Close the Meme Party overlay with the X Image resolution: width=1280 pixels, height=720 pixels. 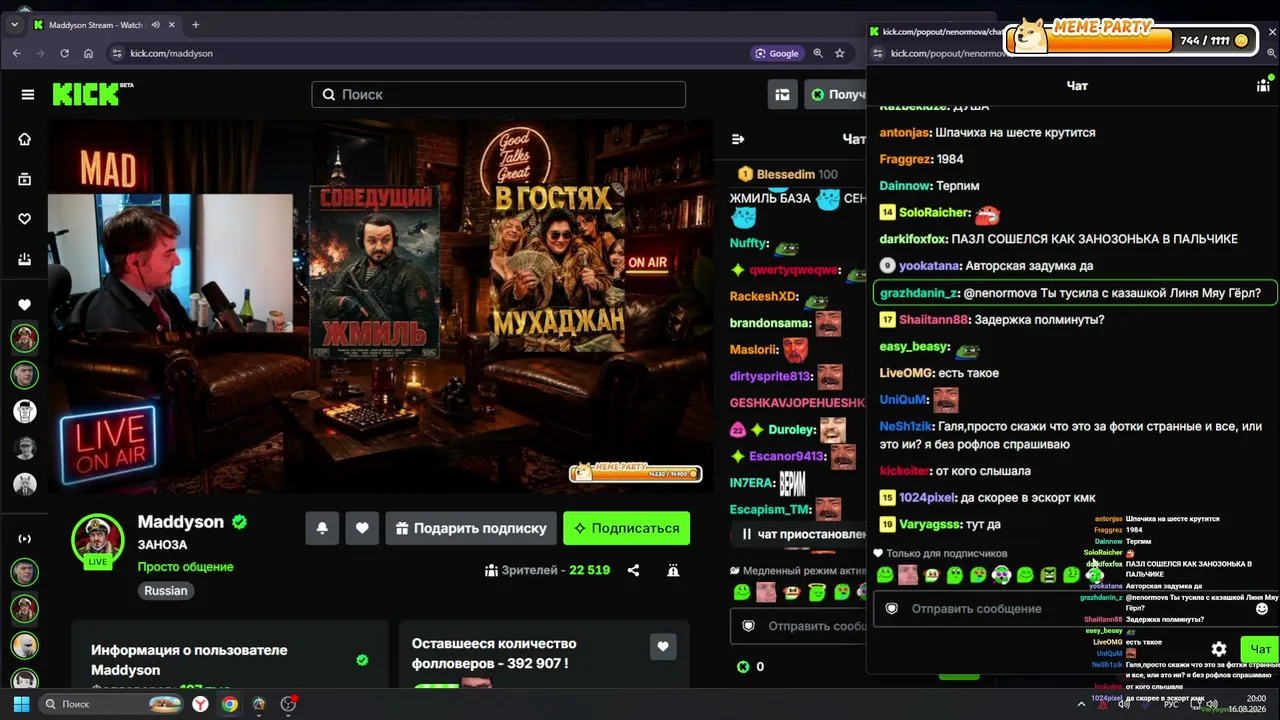(x=1272, y=32)
